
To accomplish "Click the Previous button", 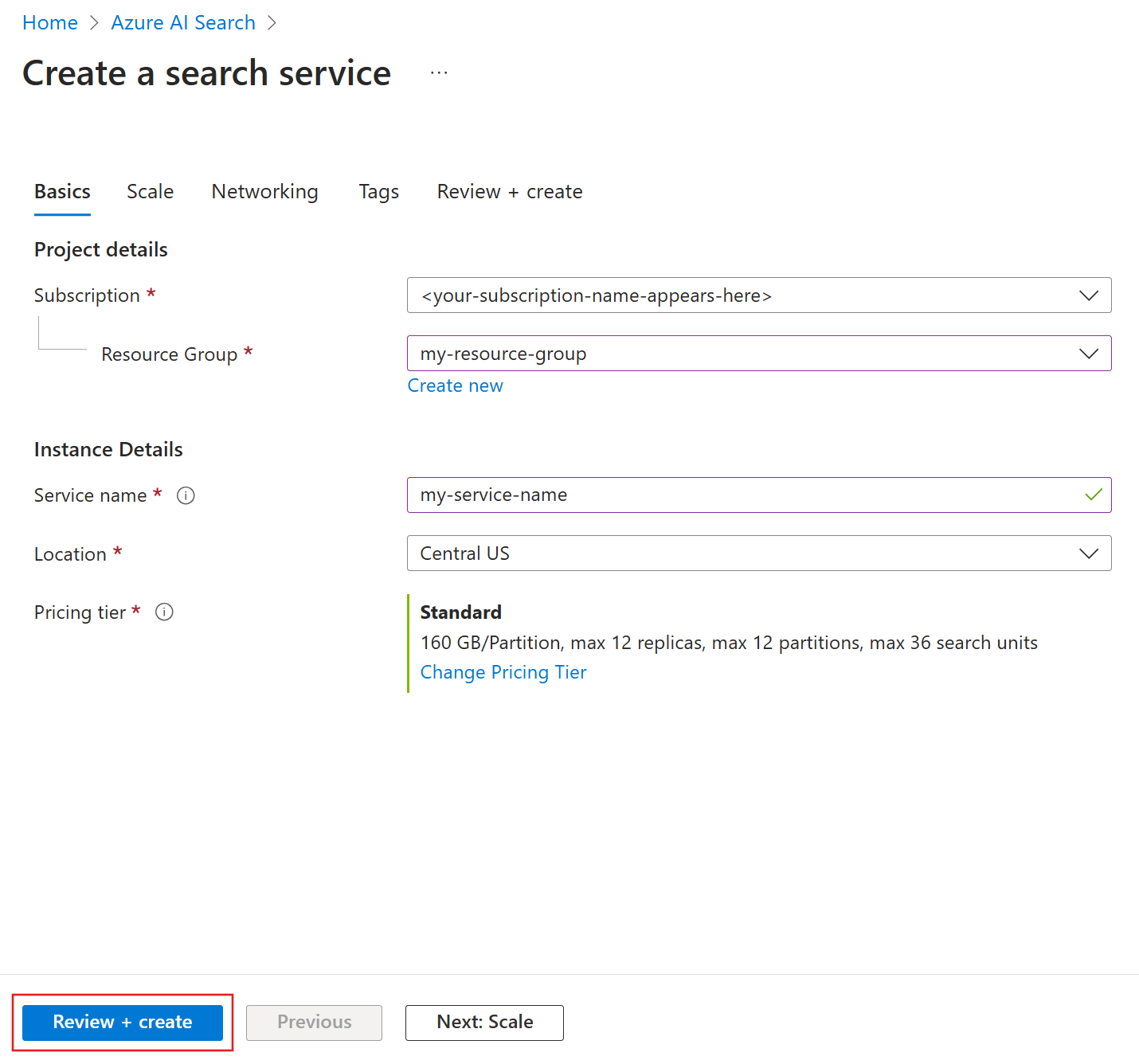I will (314, 1022).
